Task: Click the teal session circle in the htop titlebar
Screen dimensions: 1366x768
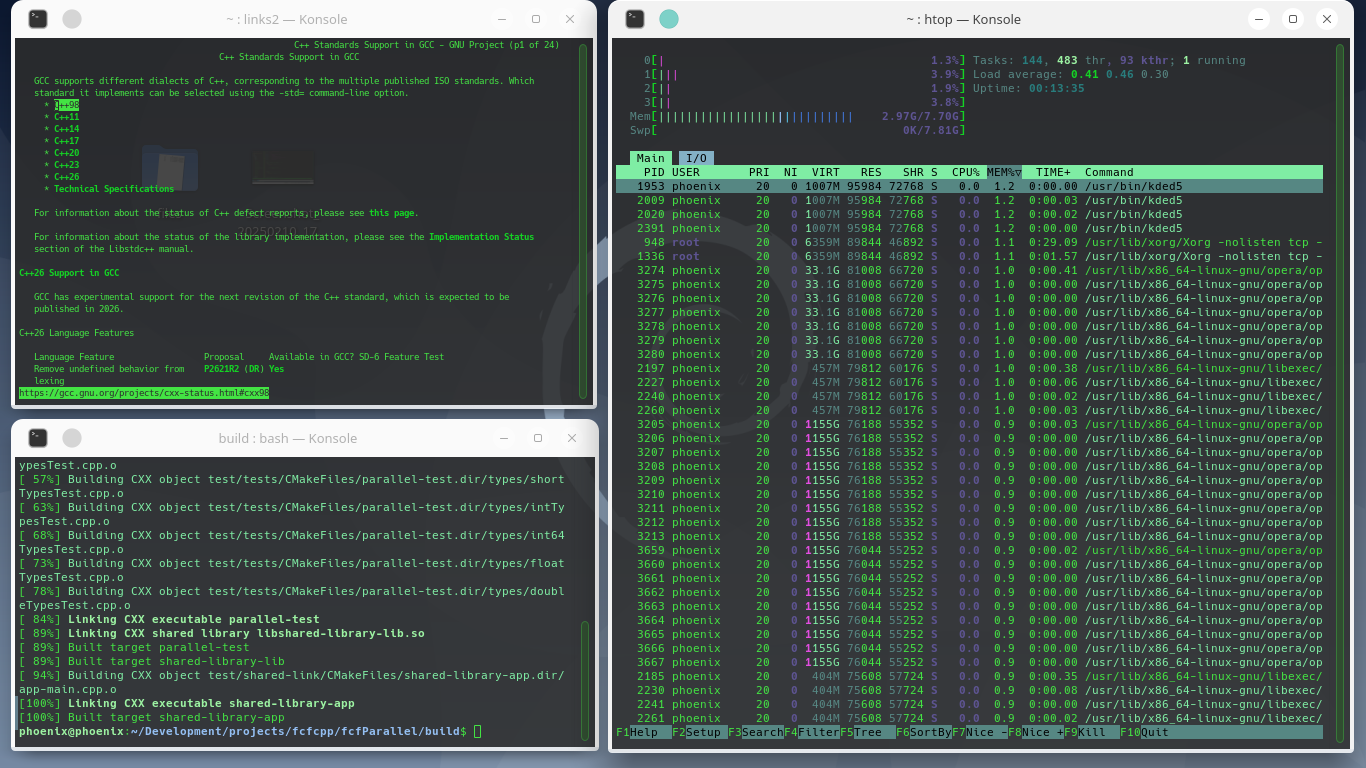Action: pyautogui.click(x=668, y=18)
